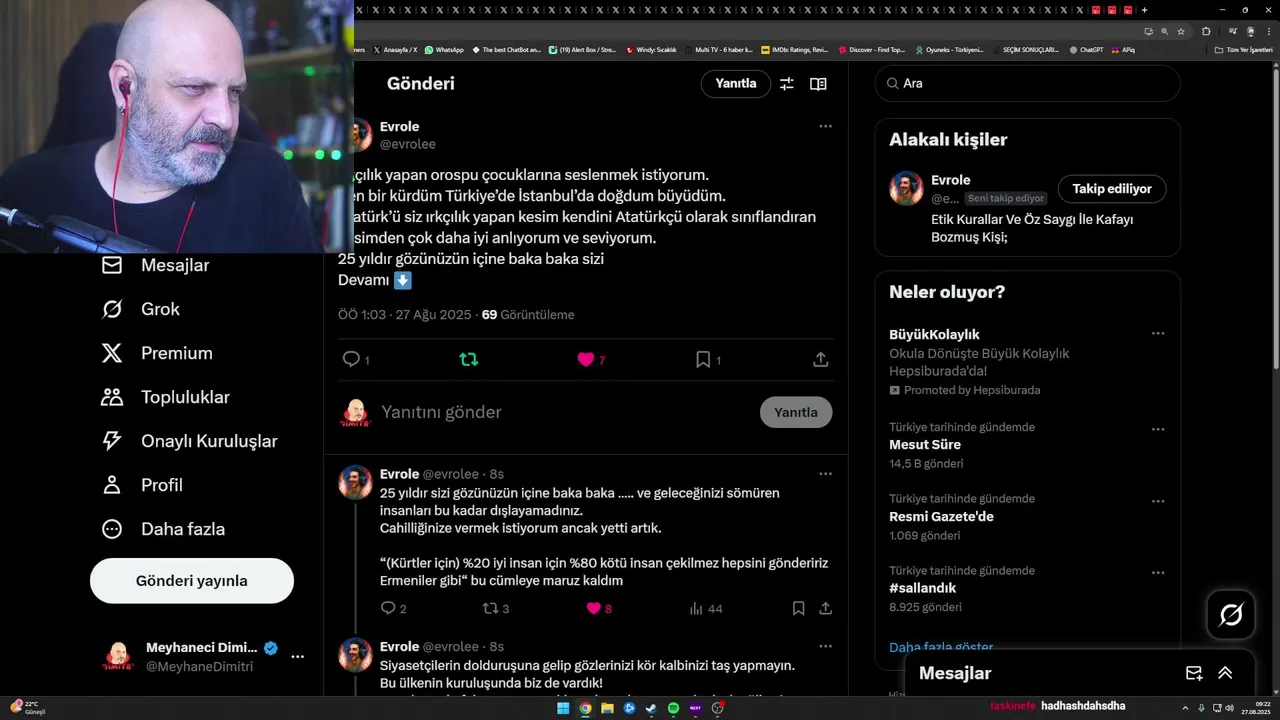This screenshot has height=720, width=1280.
Task: Open Evrole avatar on first thread reply
Action: coord(355,482)
